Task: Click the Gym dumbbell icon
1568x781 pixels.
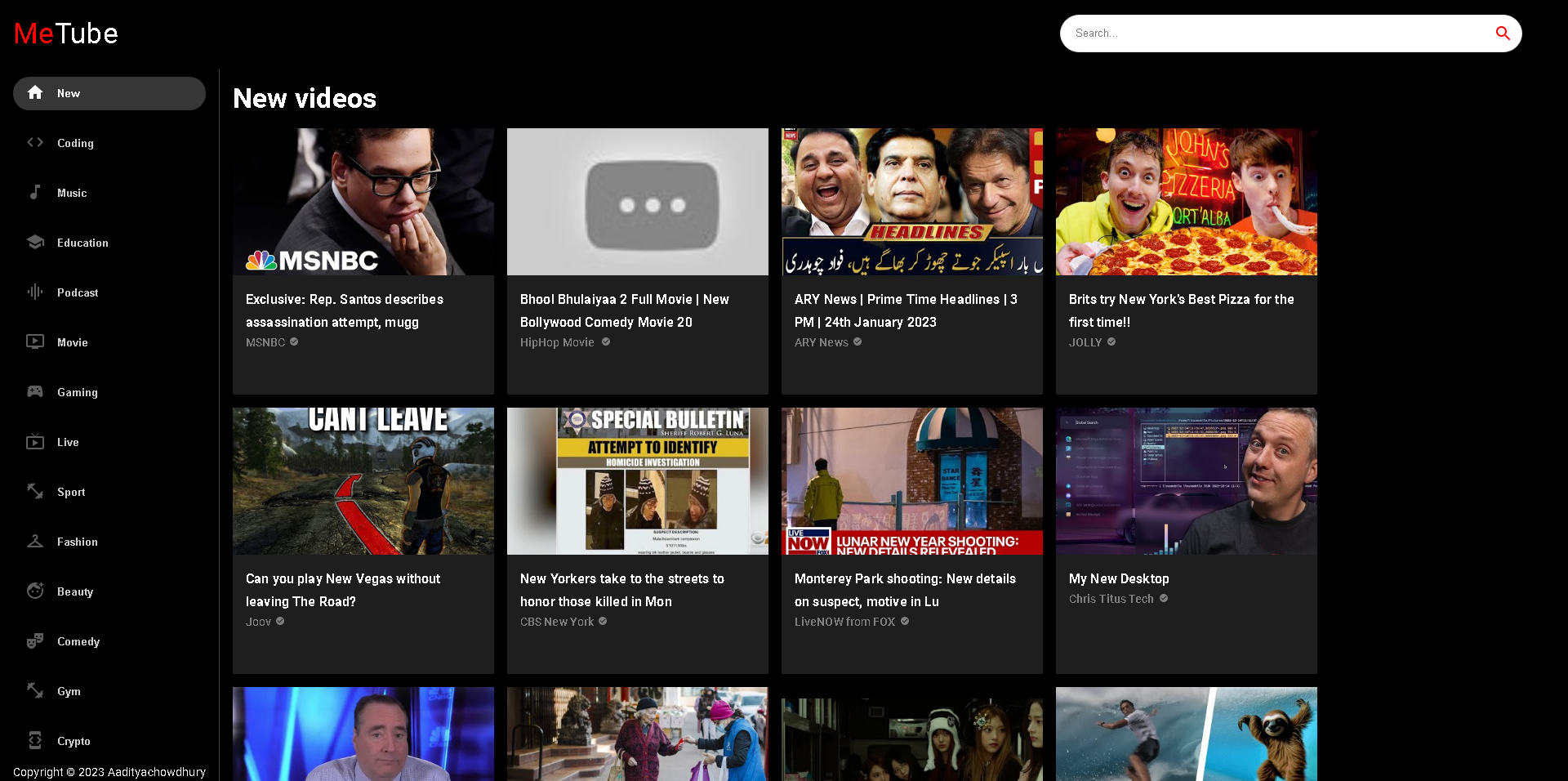Action: 35,690
